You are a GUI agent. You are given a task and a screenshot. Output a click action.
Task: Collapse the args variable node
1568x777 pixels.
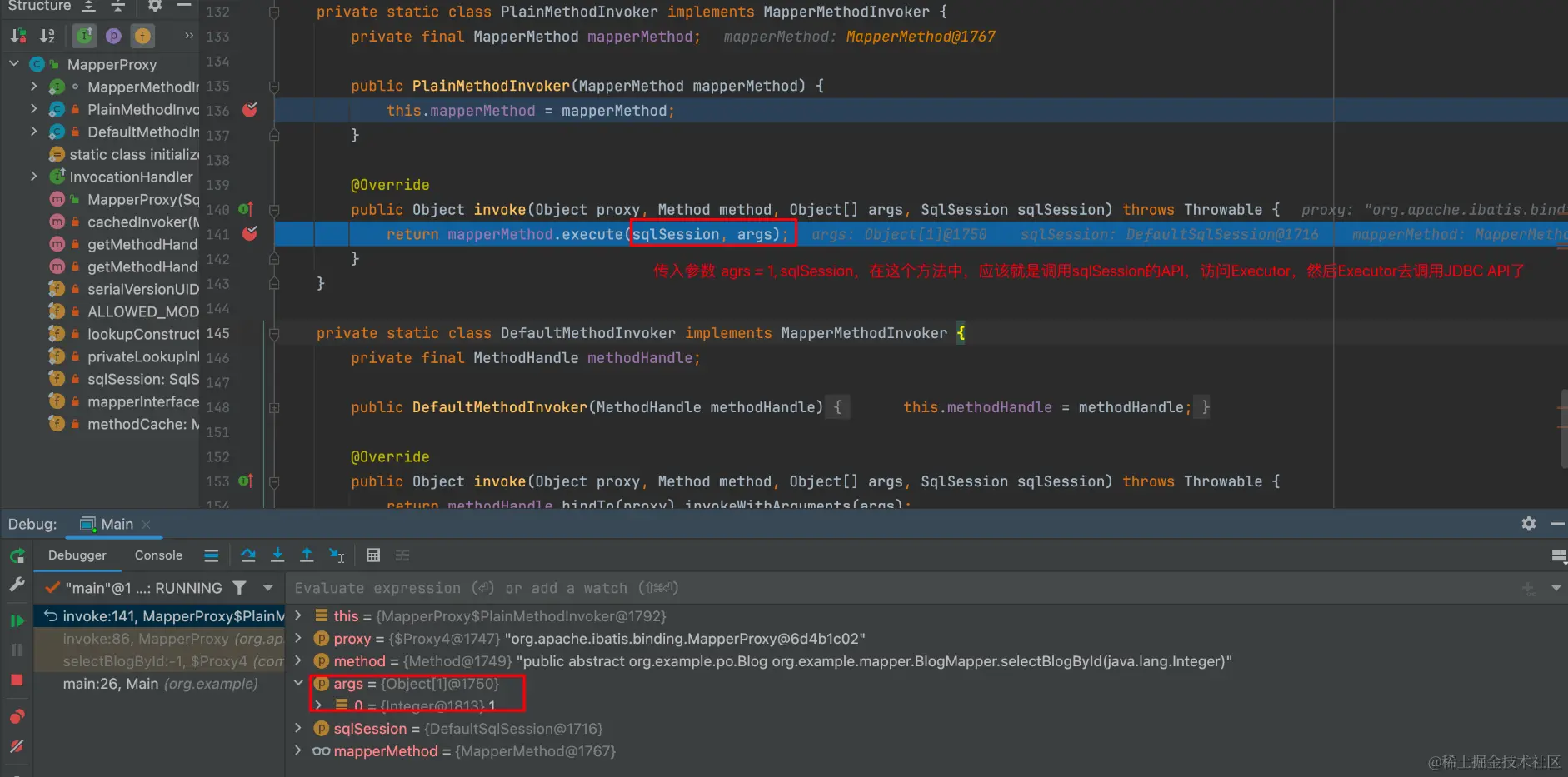298,683
